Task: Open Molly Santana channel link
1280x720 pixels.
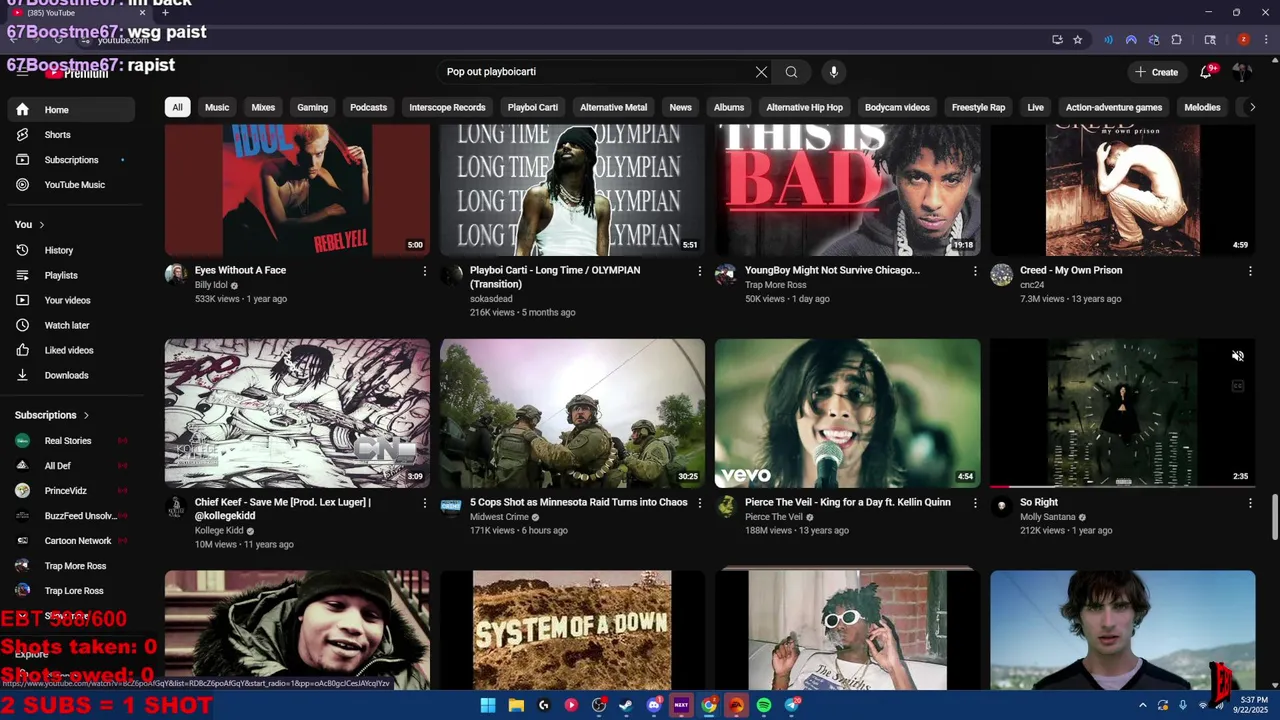Action: (x=1047, y=517)
